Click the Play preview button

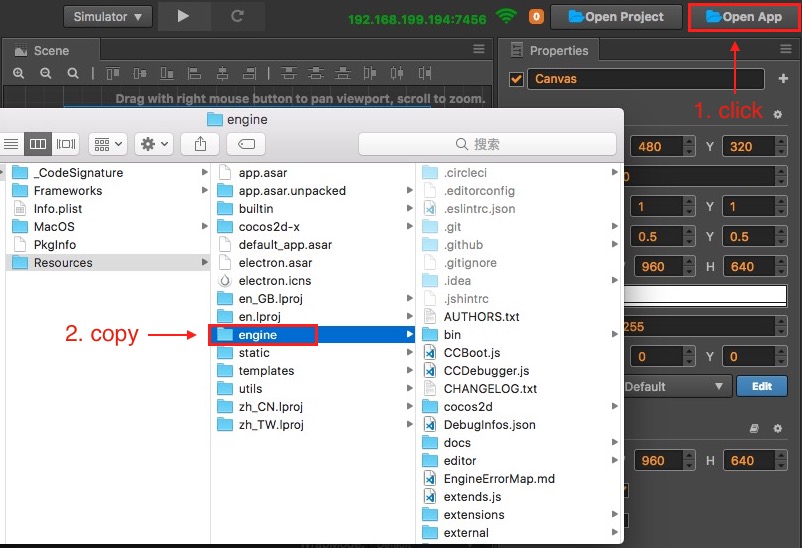184,16
